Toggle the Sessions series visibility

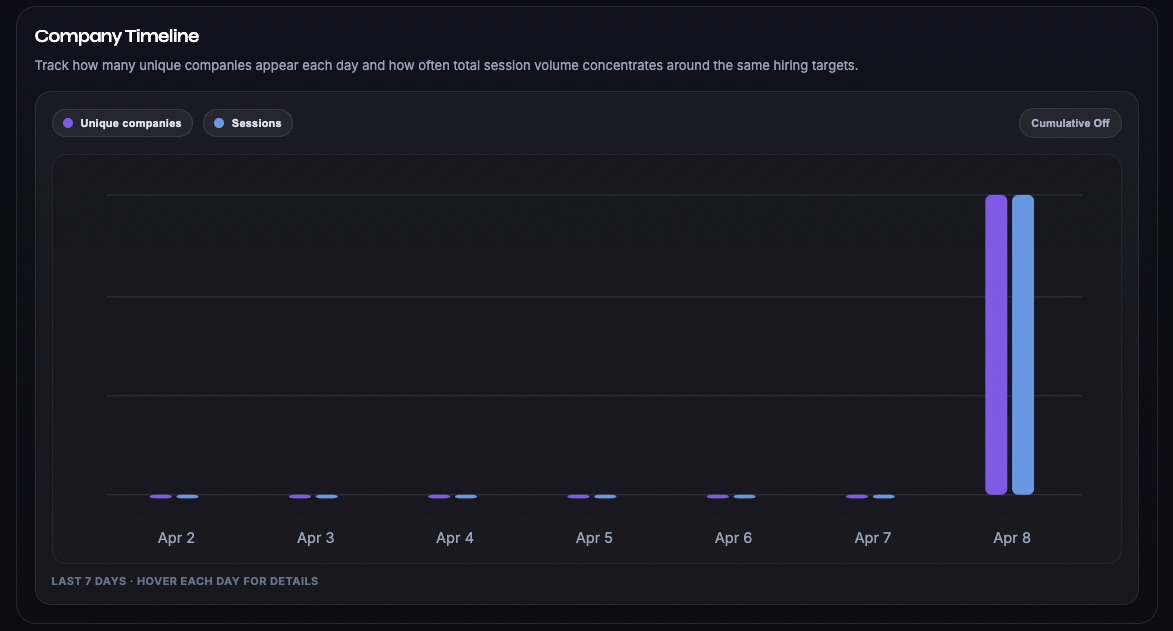tap(248, 122)
